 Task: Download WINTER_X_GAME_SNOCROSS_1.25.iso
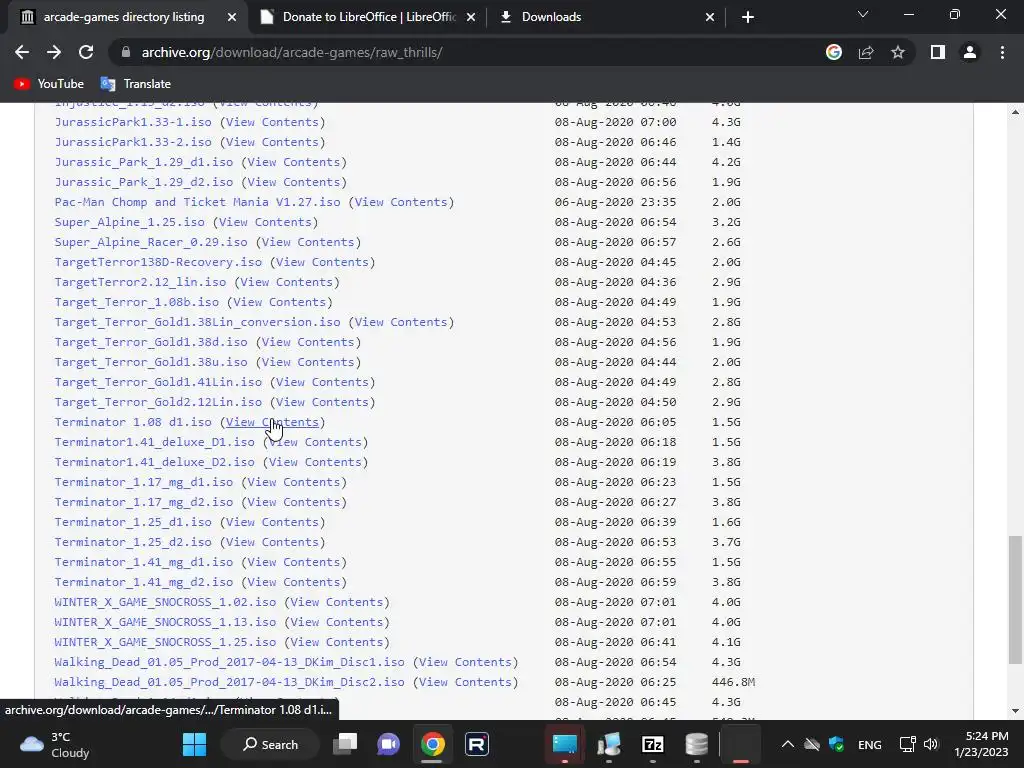pyautogui.click(x=165, y=643)
